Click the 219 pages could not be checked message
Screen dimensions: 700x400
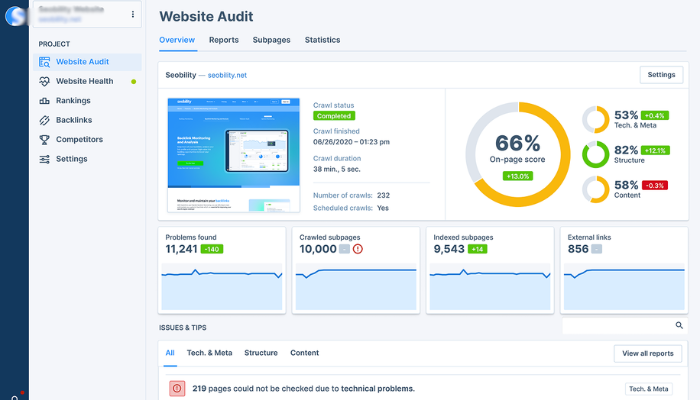(x=303, y=388)
